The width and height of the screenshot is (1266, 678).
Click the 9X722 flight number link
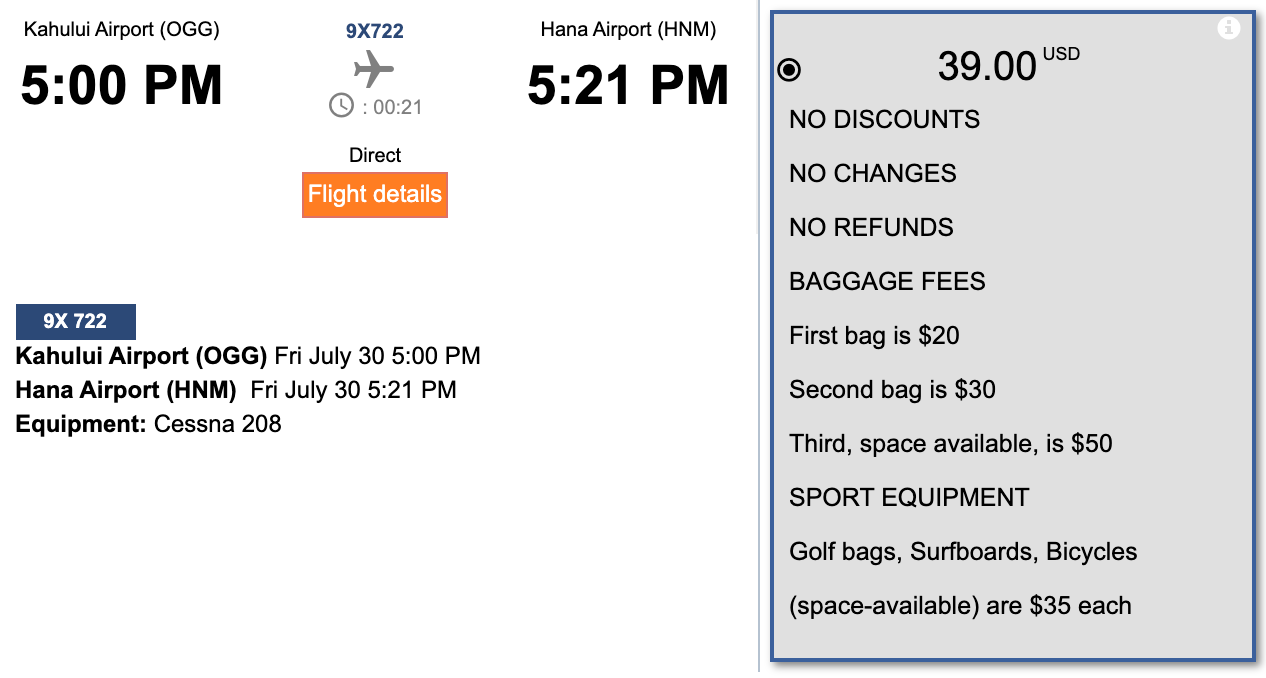(375, 31)
